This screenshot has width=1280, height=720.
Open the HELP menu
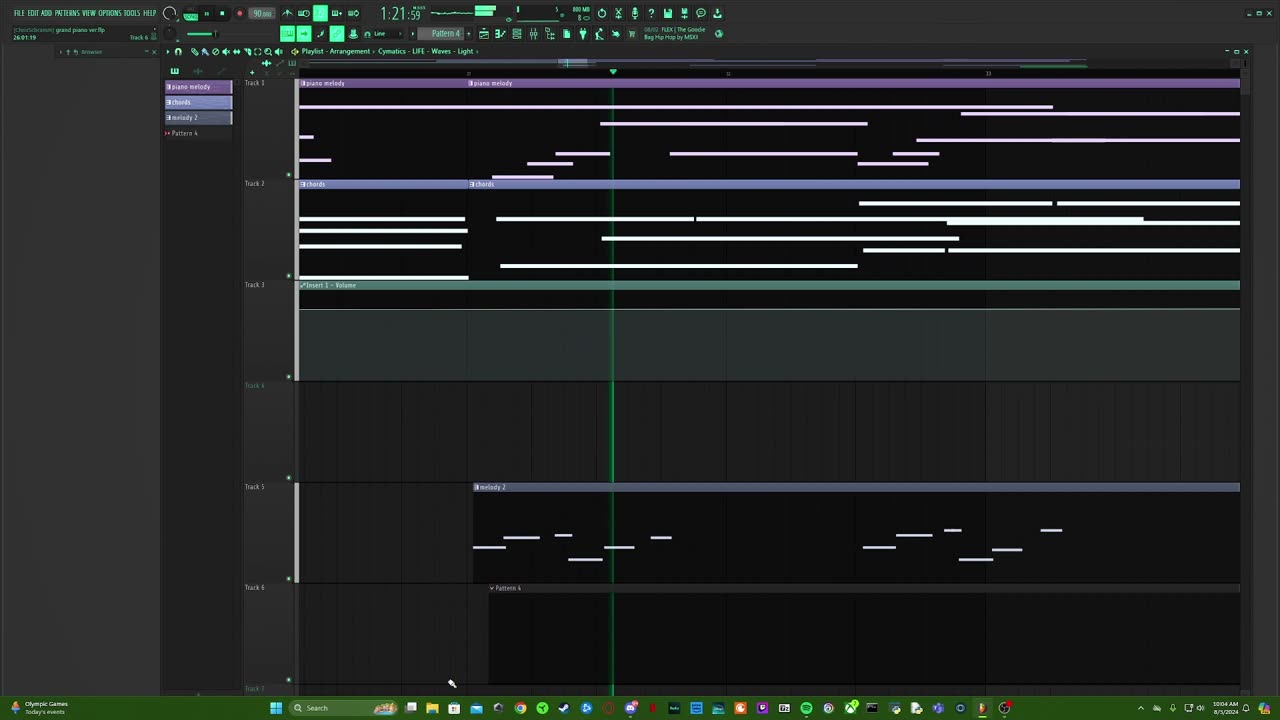pos(150,13)
